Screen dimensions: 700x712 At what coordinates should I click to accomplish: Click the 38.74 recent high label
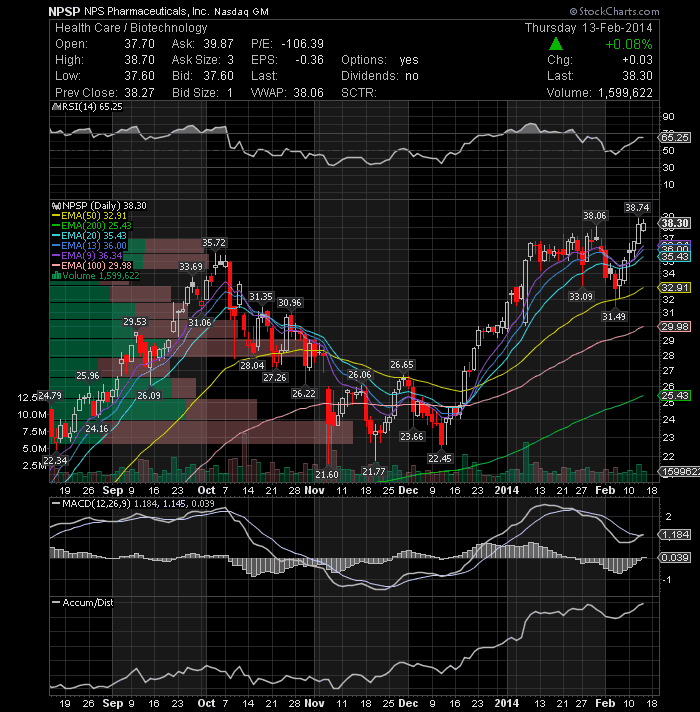click(637, 208)
